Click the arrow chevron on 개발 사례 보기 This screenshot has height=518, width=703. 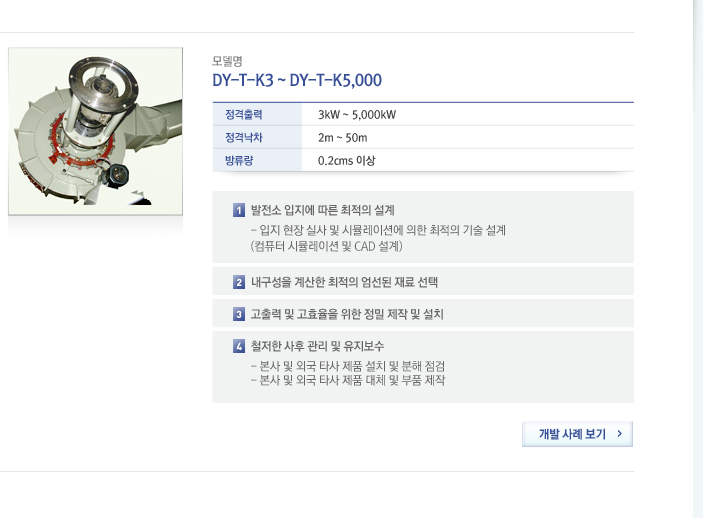pos(620,433)
